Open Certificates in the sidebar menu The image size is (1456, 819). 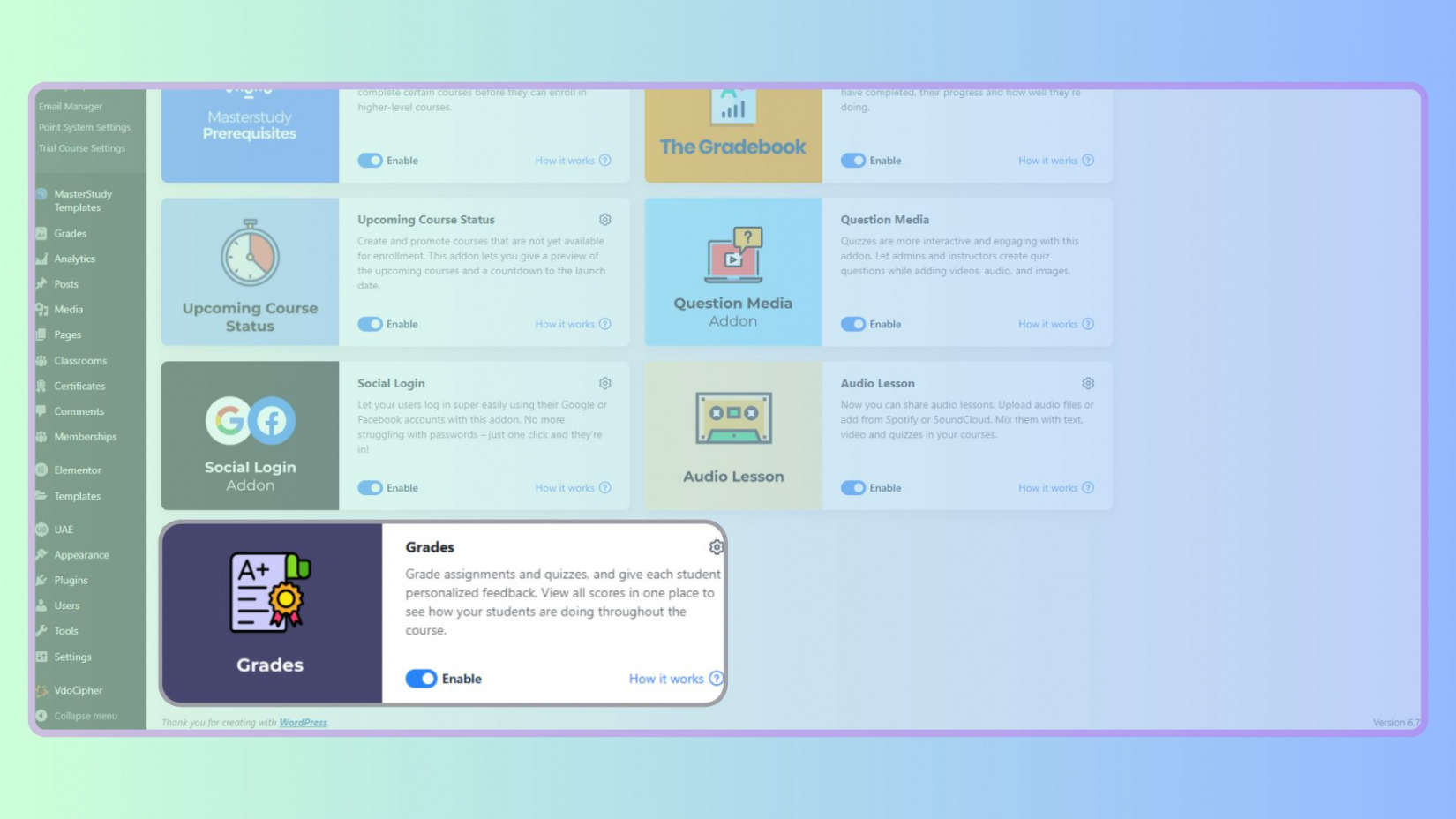[x=79, y=386]
